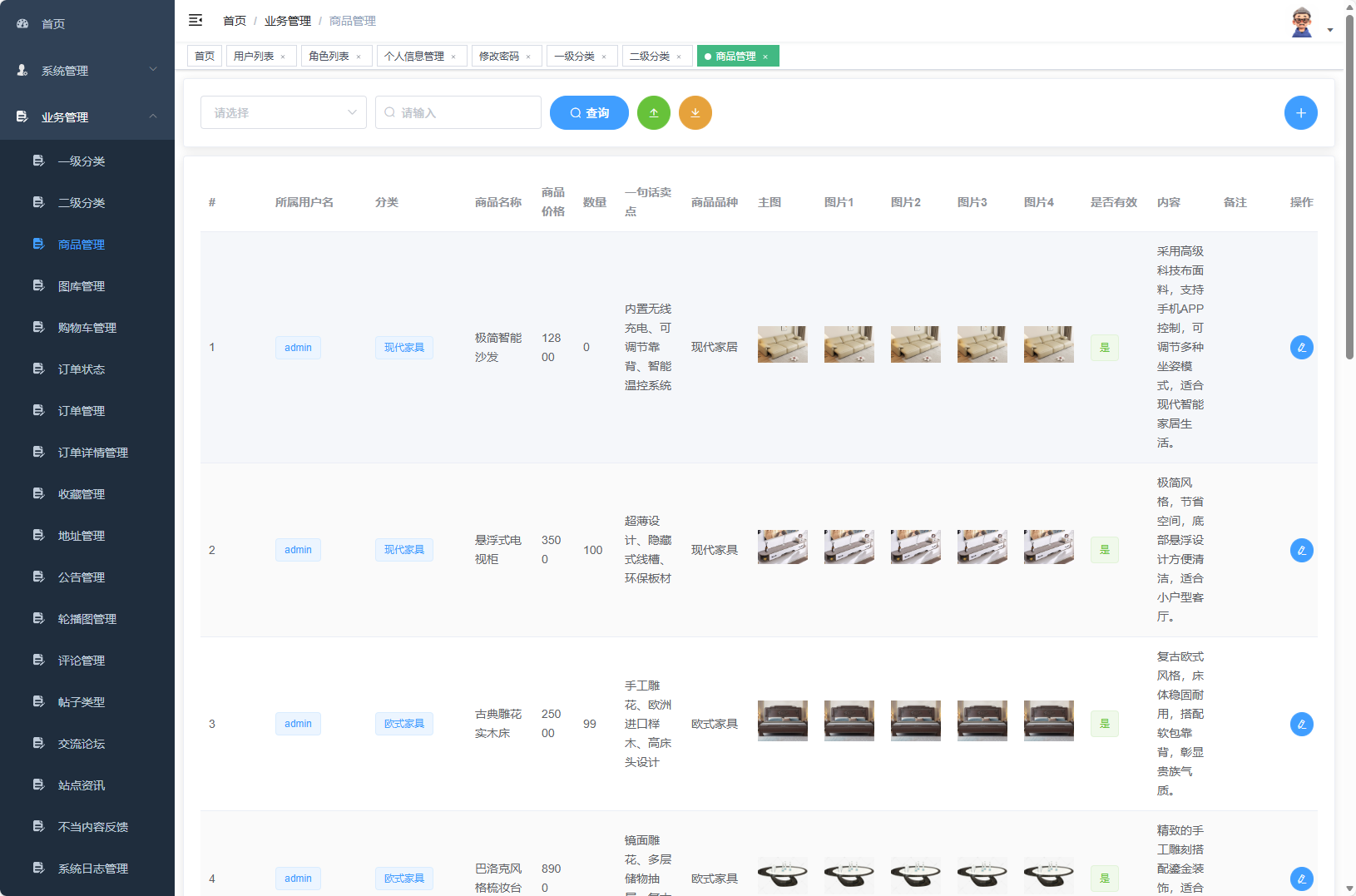Edit the 古典雕花实木床 record via the pencil icon
The image size is (1356, 896).
tap(1301, 724)
